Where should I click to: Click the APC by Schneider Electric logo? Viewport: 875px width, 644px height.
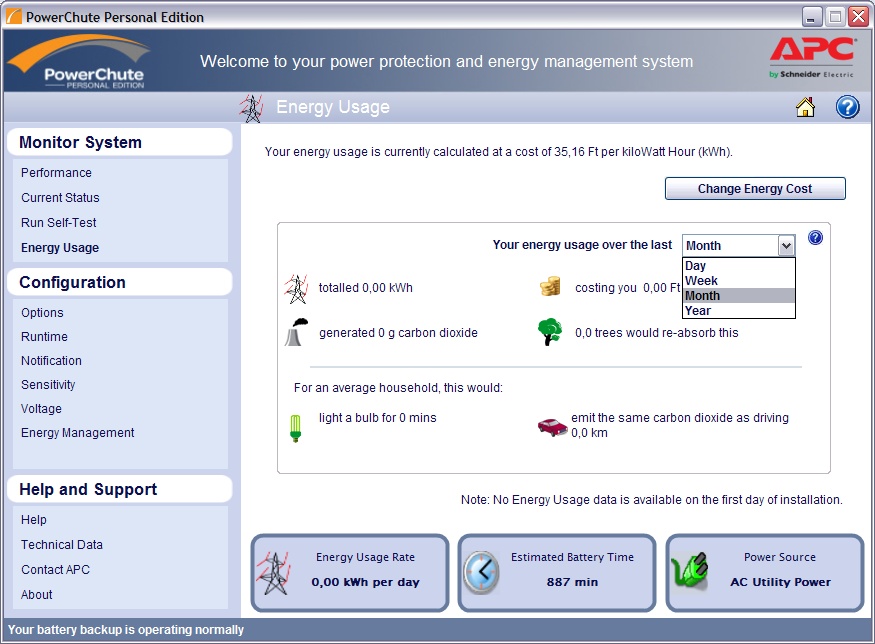[x=812, y=57]
